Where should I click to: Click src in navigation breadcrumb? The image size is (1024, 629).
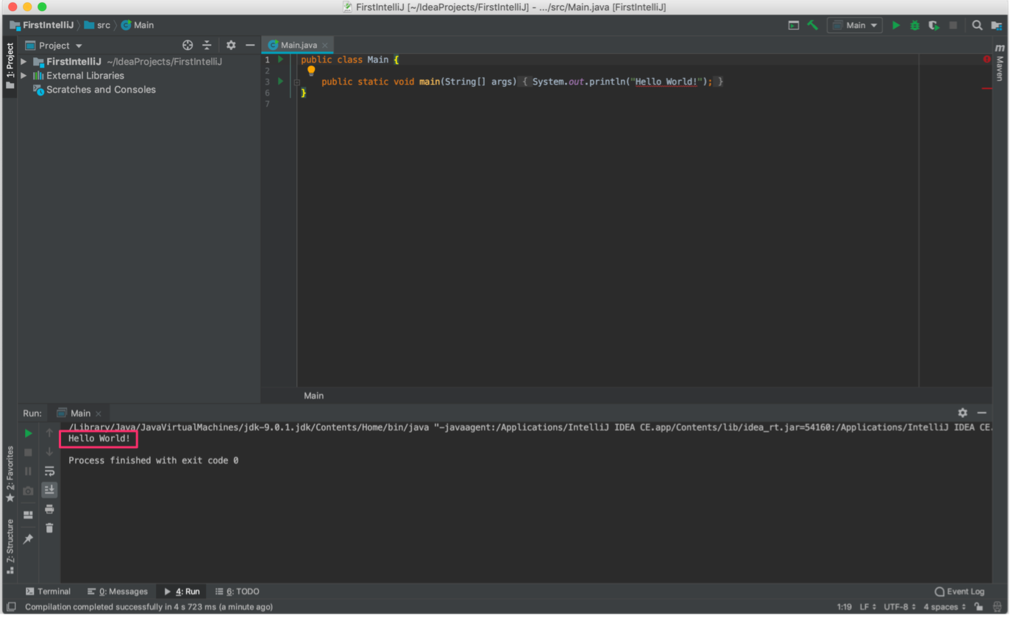(x=99, y=25)
